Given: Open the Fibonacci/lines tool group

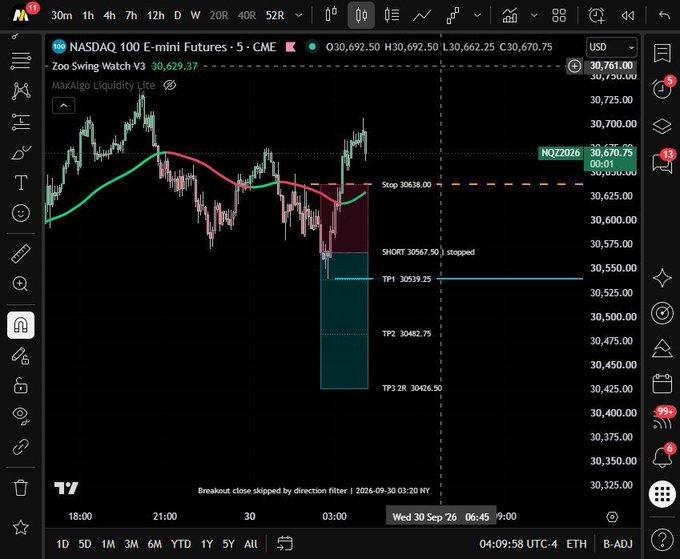Looking at the screenshot, I should click(x=21, y=61).
